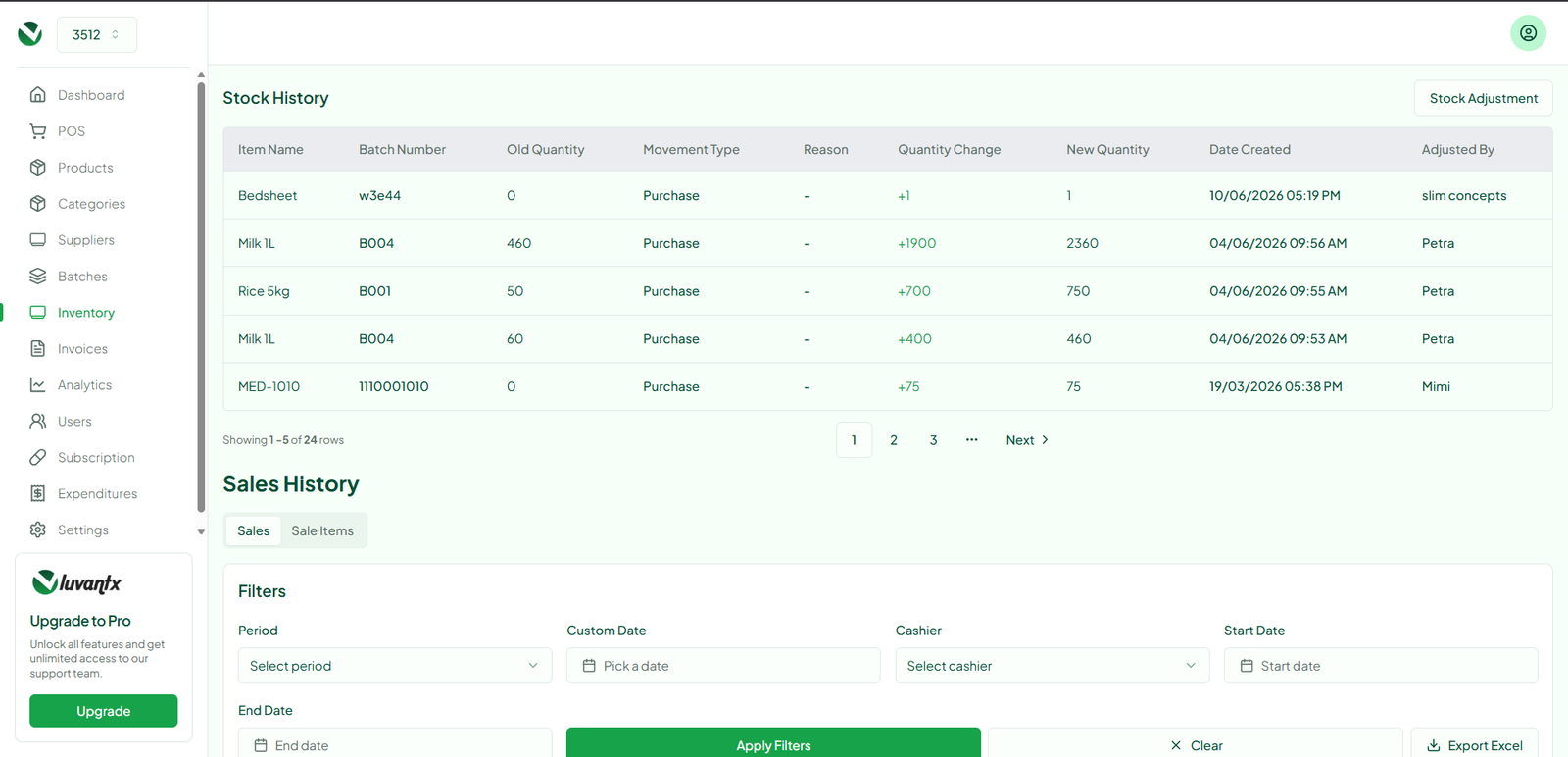1568x757 pixels.
Task: Click Next page in pagination
Action: pos(1027,440)
